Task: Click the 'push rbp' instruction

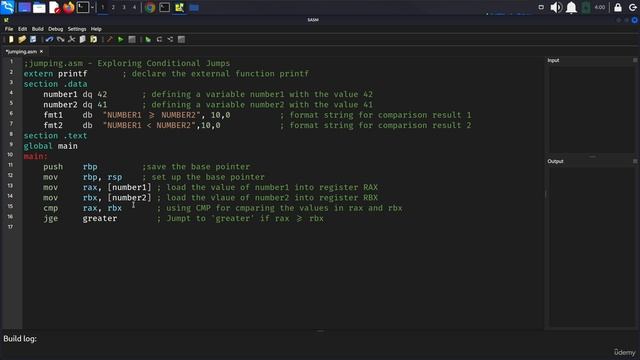Action: [x=70, y=167]
